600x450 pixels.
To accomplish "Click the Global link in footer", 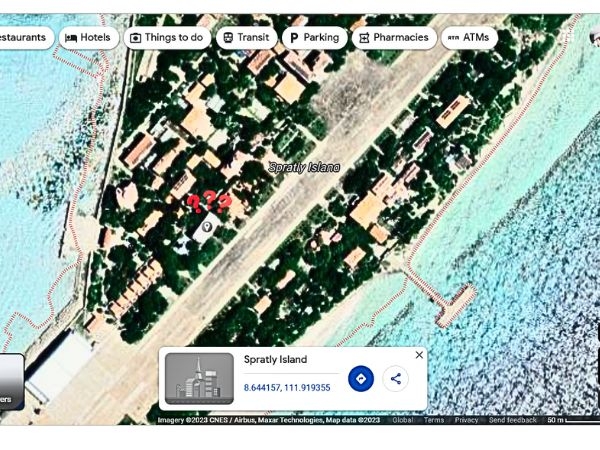I will point(403,420).
